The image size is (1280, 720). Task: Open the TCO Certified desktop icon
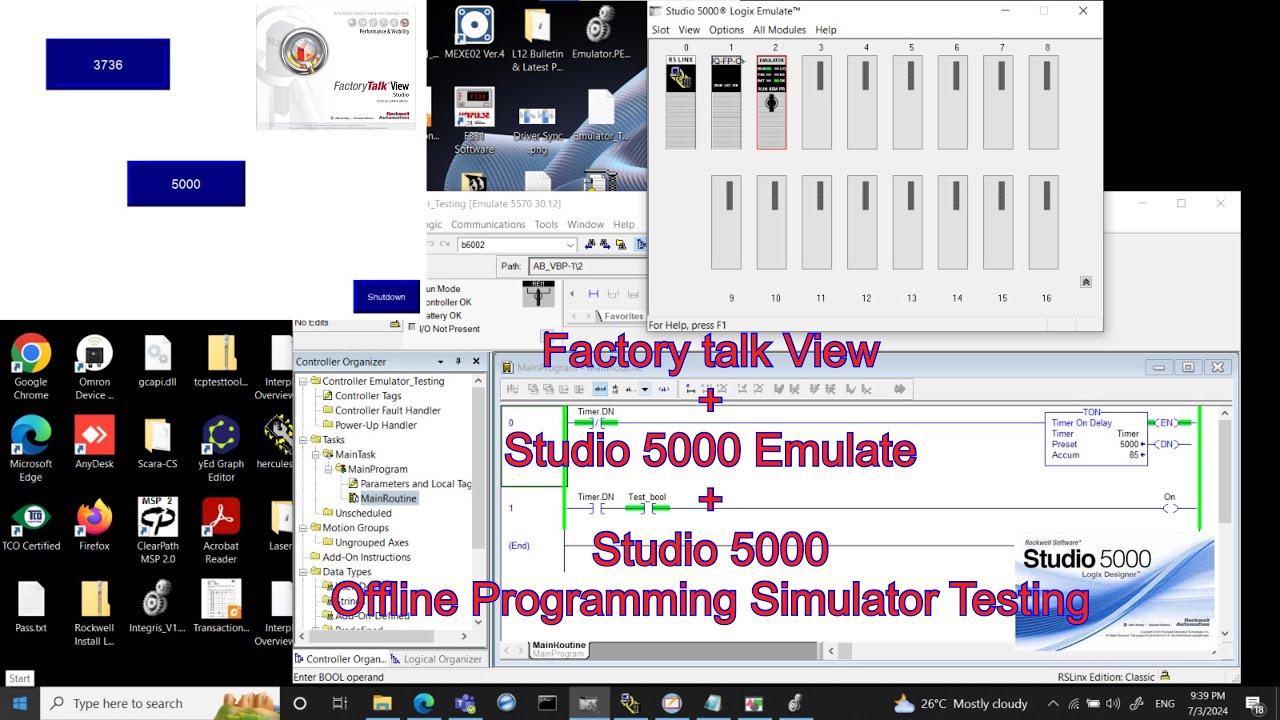[x=31, y=525]
